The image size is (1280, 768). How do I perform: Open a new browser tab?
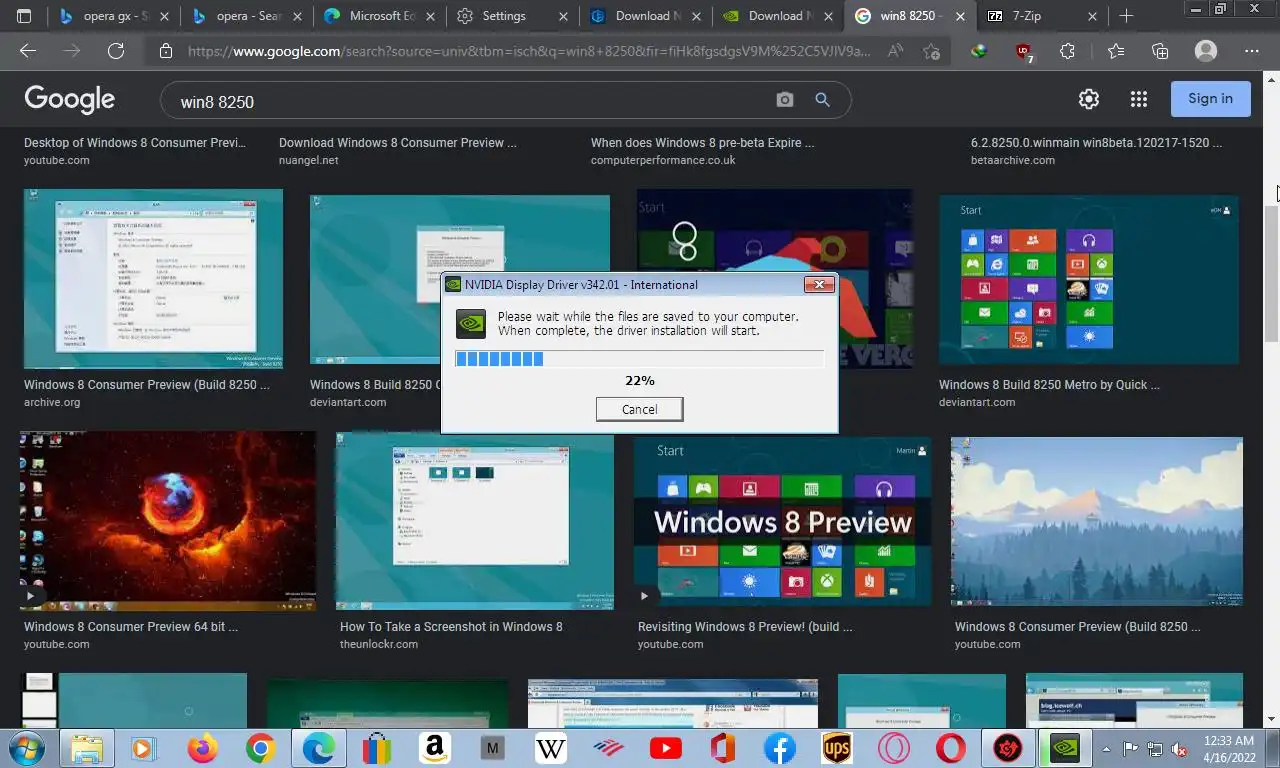[x=1126, y=16]
